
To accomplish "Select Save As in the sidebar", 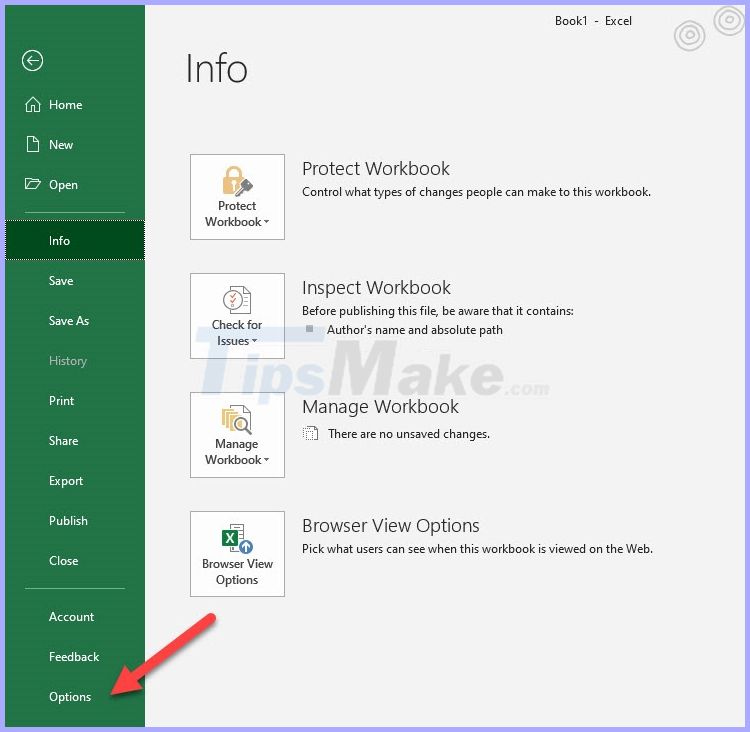I will tap(69, 321).
